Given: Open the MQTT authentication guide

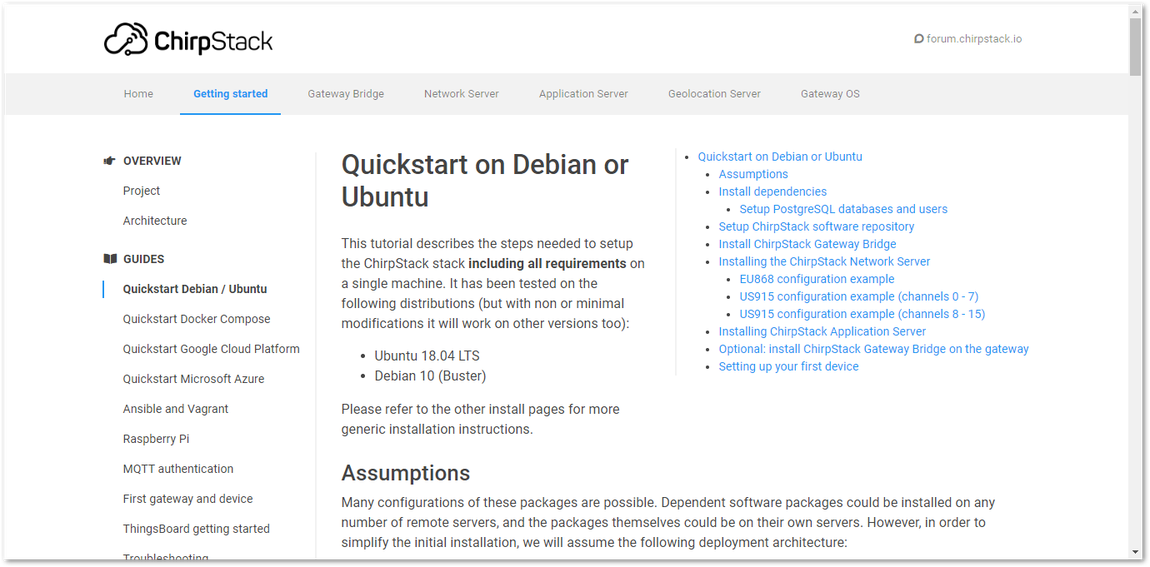Looking at the screenshot, I should pos(178,469).
